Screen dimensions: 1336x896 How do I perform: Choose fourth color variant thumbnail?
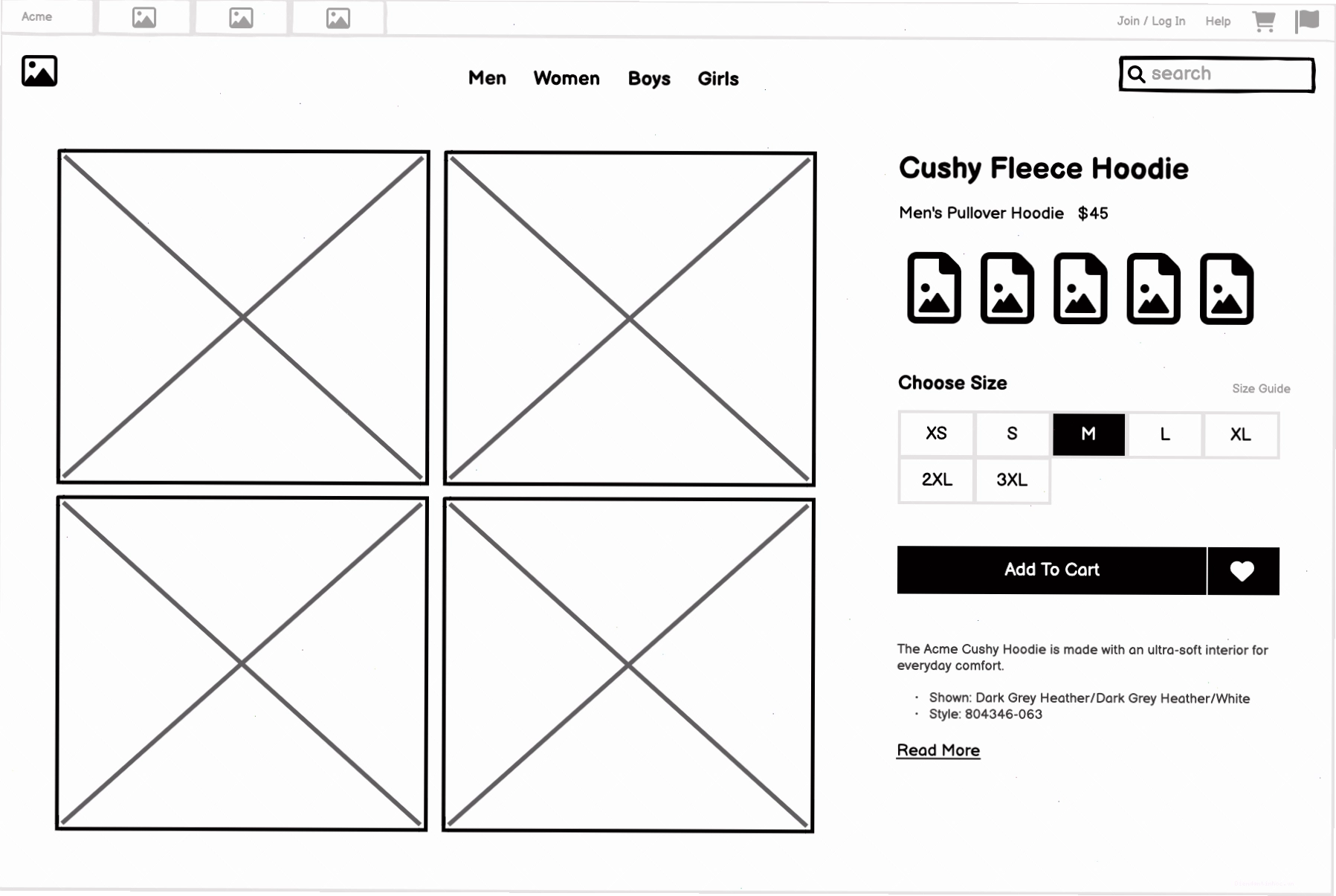coord(1154,289)
